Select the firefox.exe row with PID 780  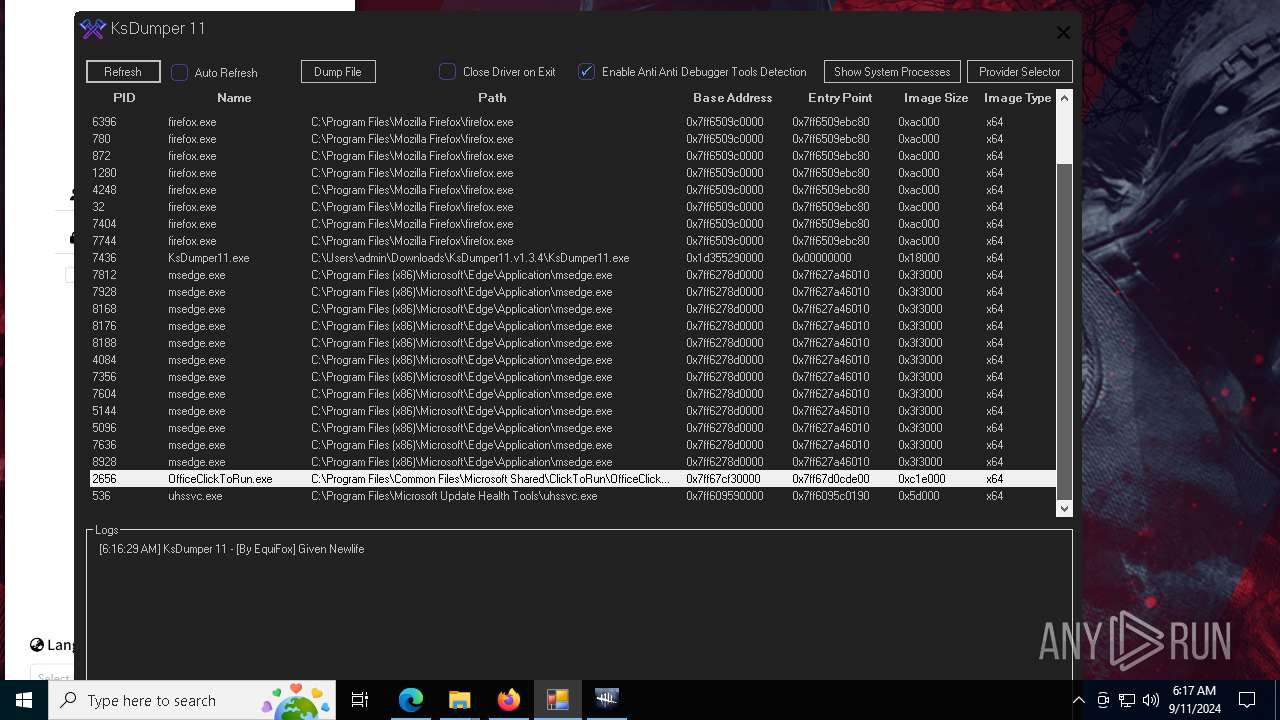point(572,139)
